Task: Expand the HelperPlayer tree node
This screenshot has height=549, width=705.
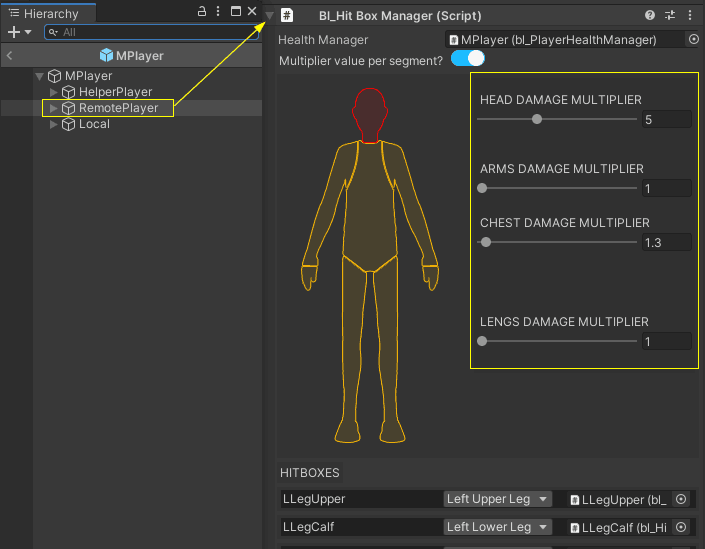Action: [x=54, y=92]
